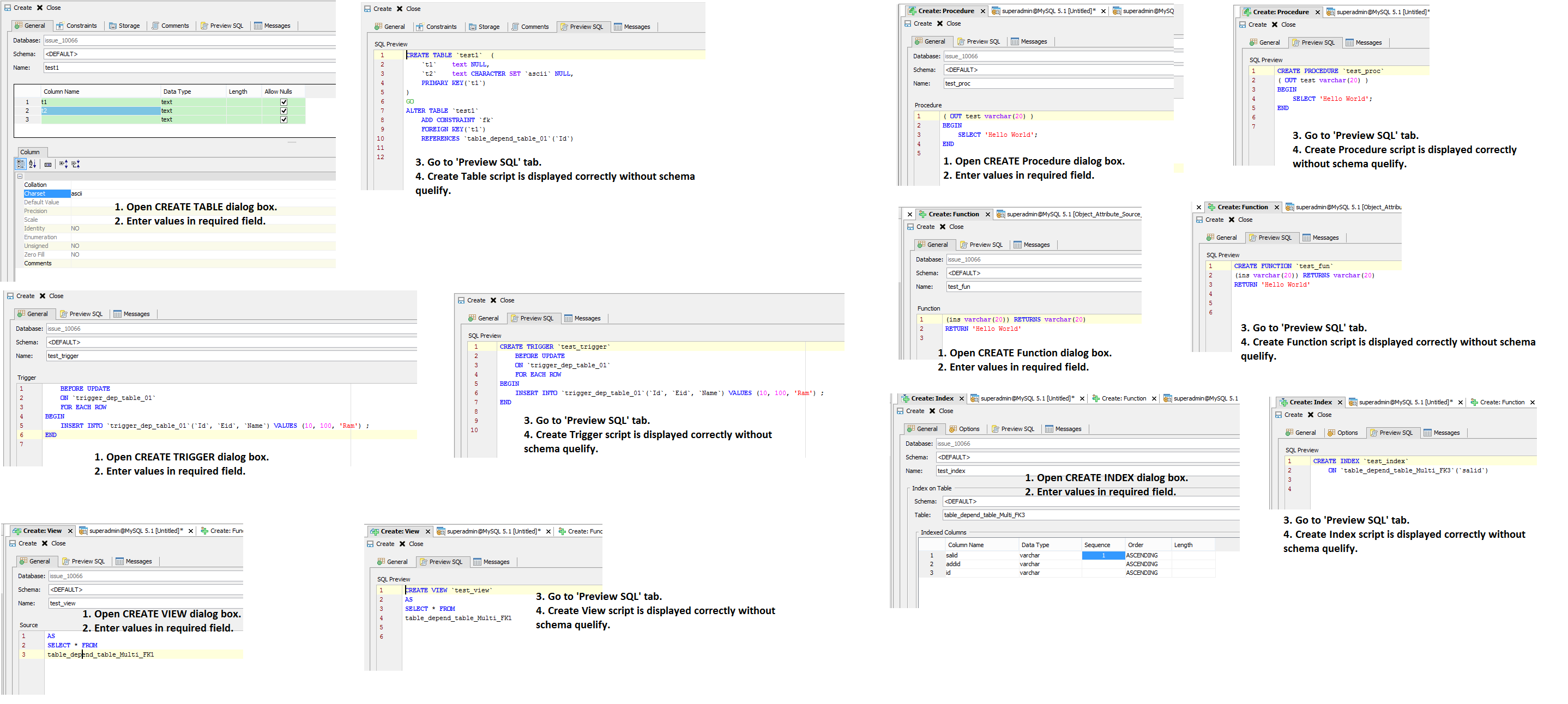Close the Untitled superadmin tab above test_view Name field

pos(190,531)
